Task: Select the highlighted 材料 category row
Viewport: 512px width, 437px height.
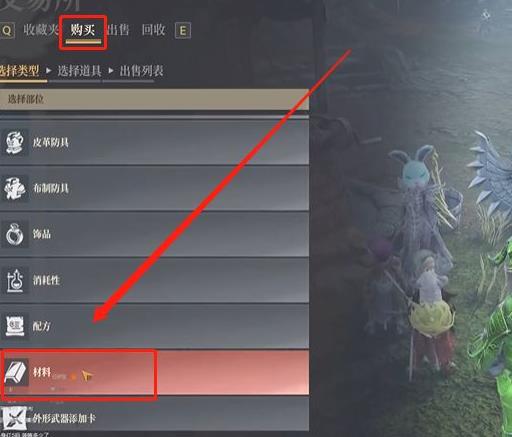Action: [x=154, y=372]
